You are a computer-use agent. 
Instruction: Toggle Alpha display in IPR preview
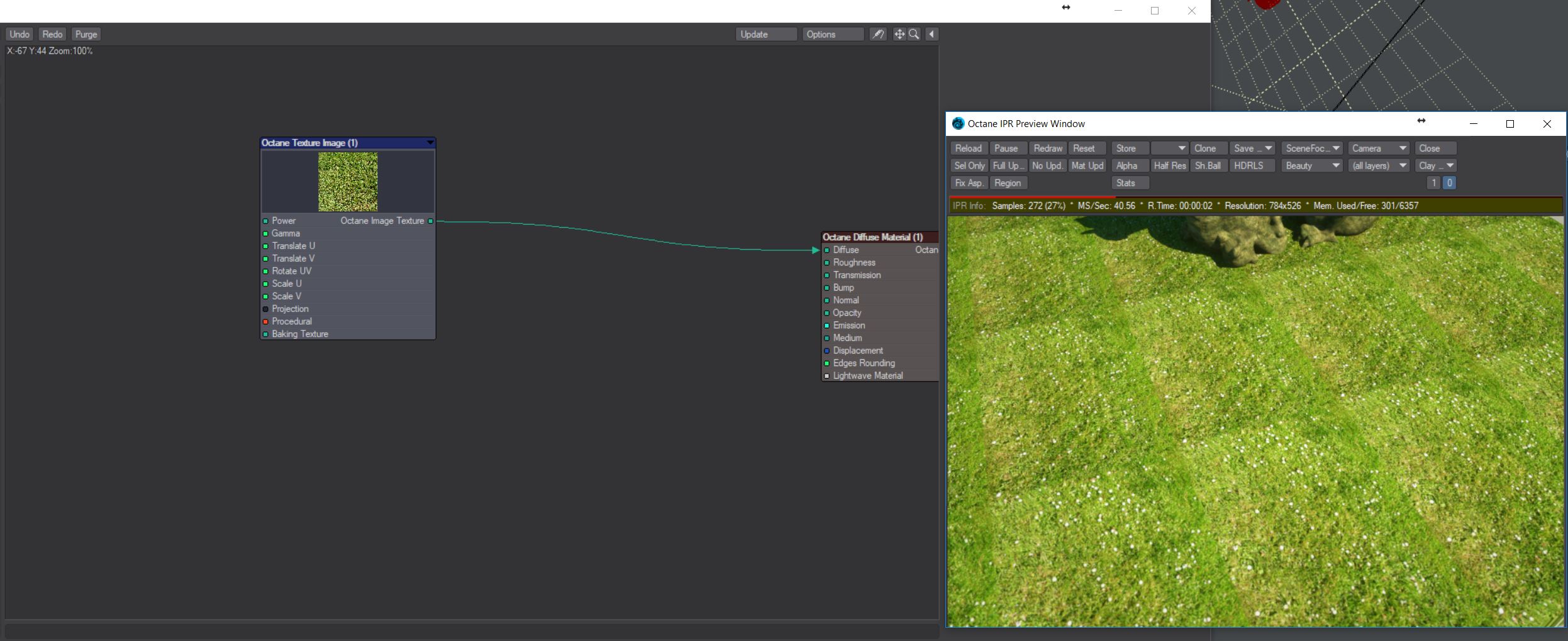(x=1130, y=166)
